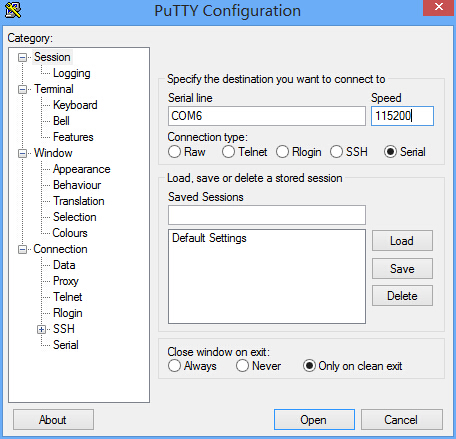Click the Open button to connect
Viewport: 456px width, 439px height.
coord(314,420)
